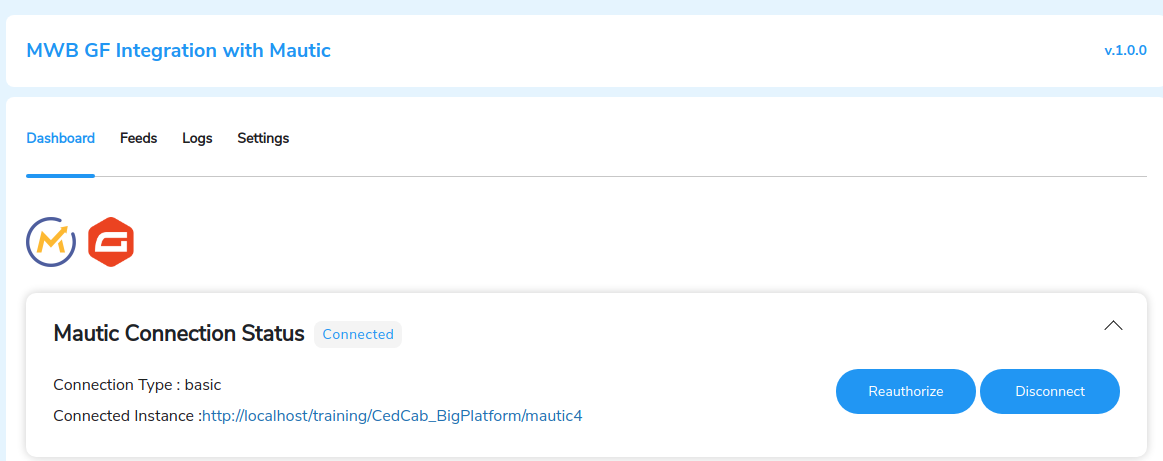Collapse the Mautic Connection Status panel
The height and width of the screenshot is (461, 1163).
pyautogui.click(x=1113, y=325)
